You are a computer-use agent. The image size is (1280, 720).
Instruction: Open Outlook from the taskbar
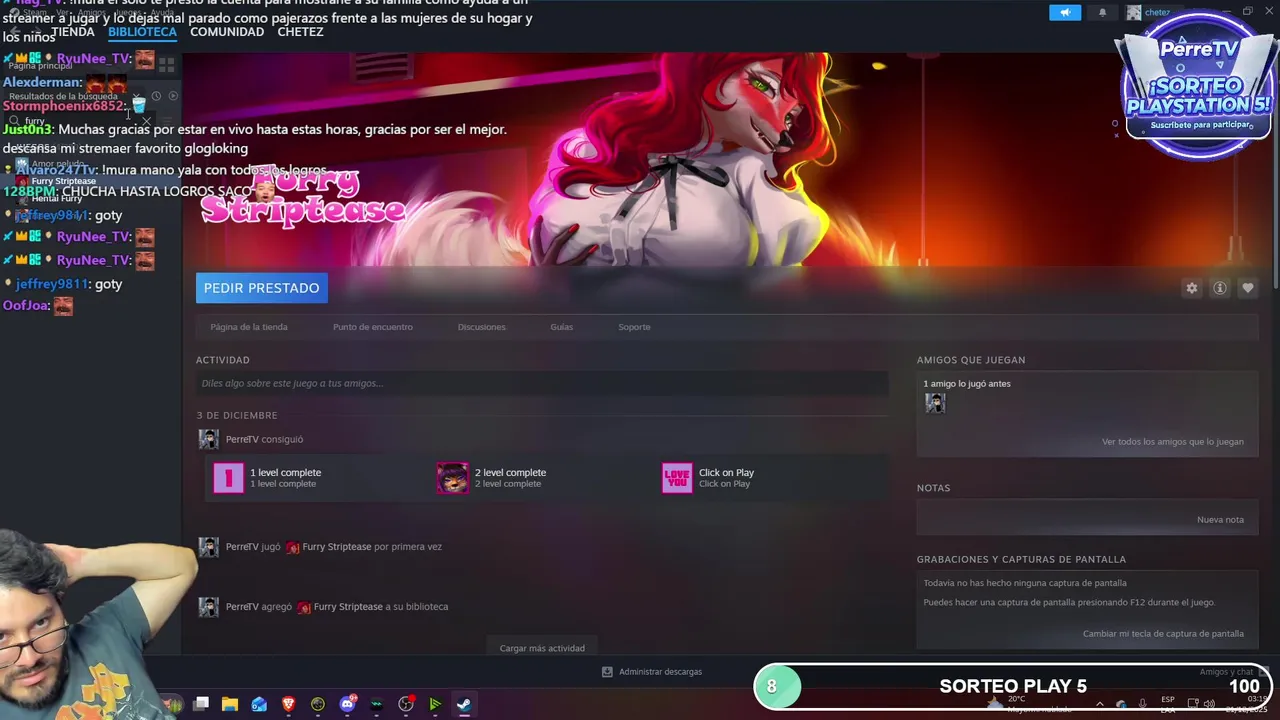click(259, 704)
